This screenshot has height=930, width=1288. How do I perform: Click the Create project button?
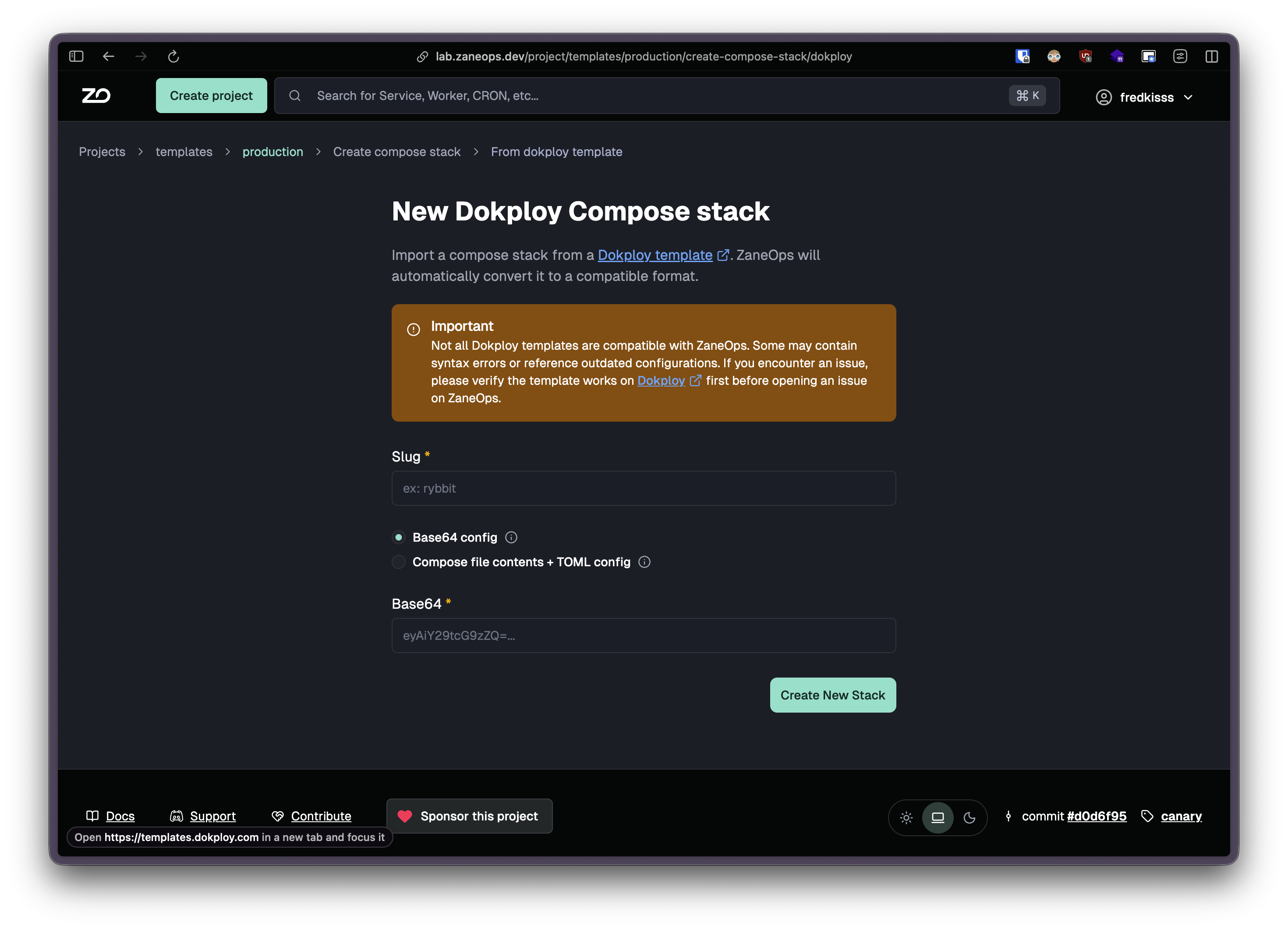211,96
